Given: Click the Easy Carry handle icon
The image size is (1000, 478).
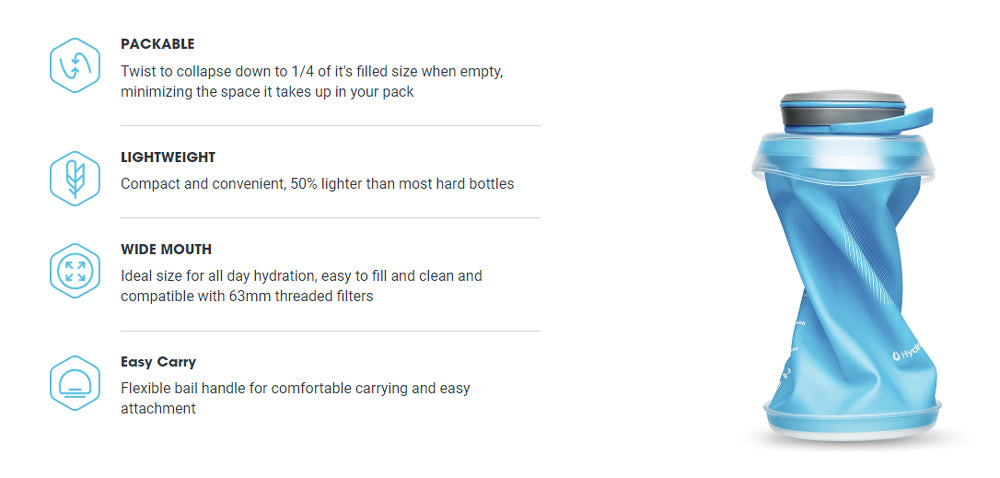Looking at the screenshot, I should 75,383.
